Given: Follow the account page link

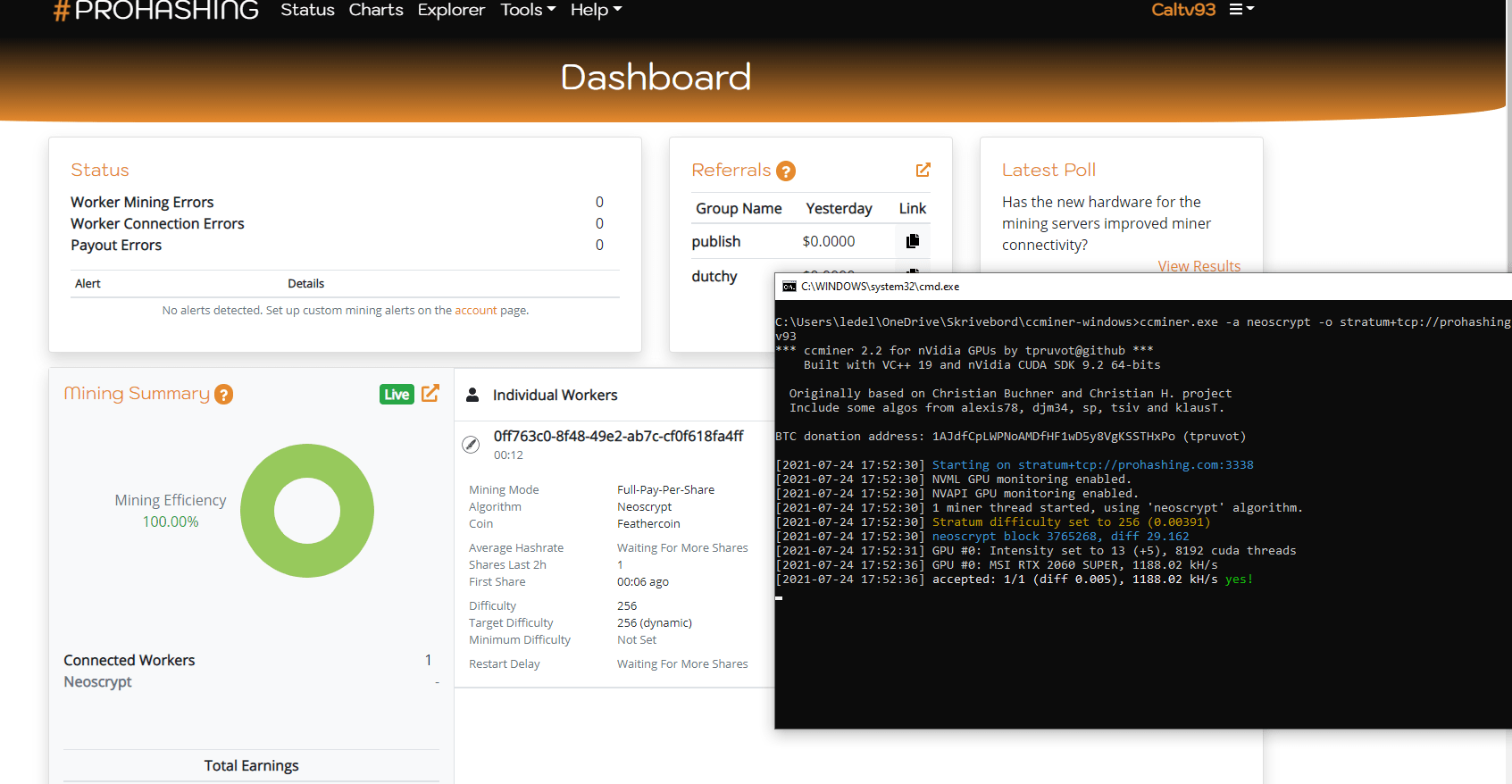Looking at the screenshot, I should coord(476,311).
